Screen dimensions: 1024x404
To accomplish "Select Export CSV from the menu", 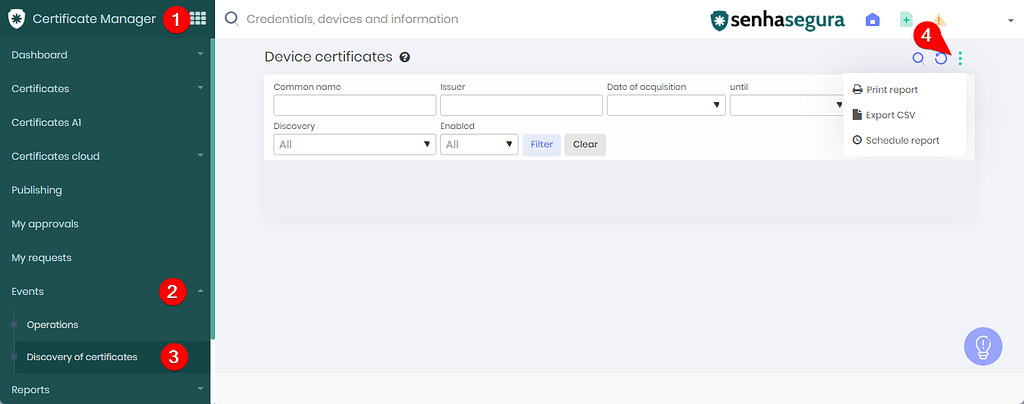I will tap(884, 115).
